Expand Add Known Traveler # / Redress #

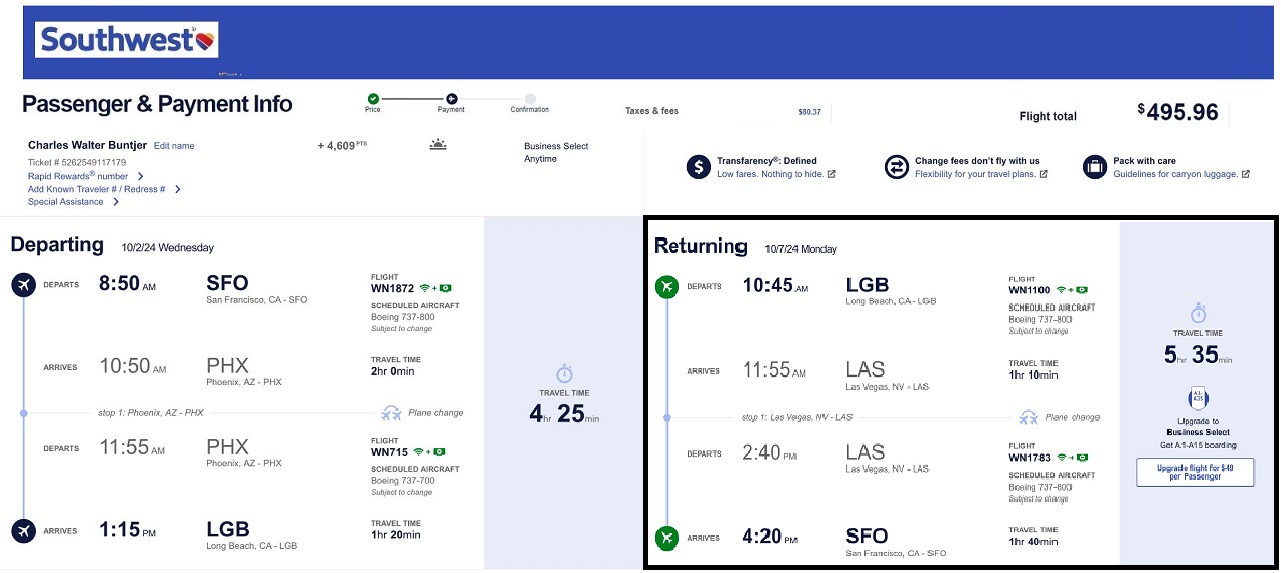click(x=178, y=189)
